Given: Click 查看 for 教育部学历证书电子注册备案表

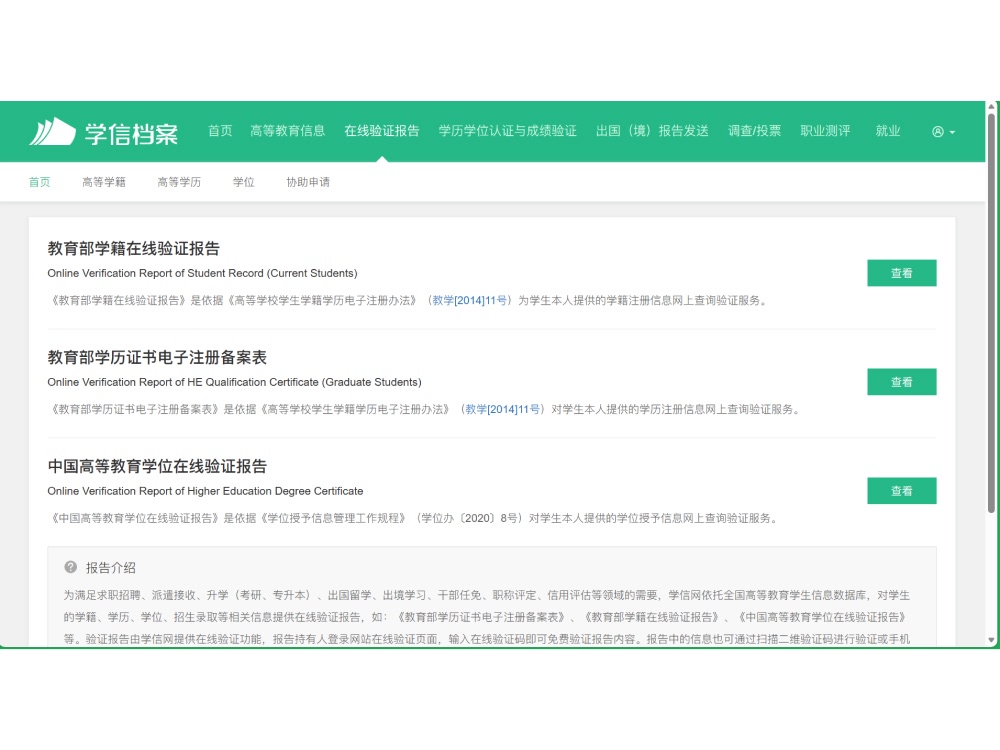Looking at the screenshot, I should (x=902, y=382).
